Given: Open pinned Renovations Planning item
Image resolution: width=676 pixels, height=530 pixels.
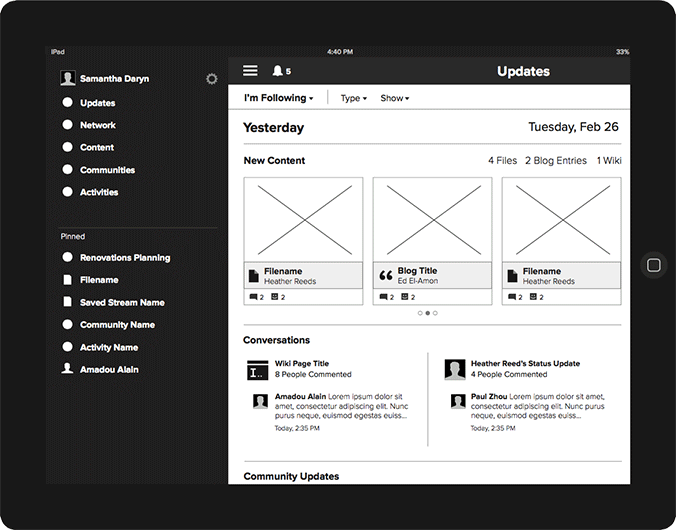Looking at the screenshot, I should (x=124, y=258).
